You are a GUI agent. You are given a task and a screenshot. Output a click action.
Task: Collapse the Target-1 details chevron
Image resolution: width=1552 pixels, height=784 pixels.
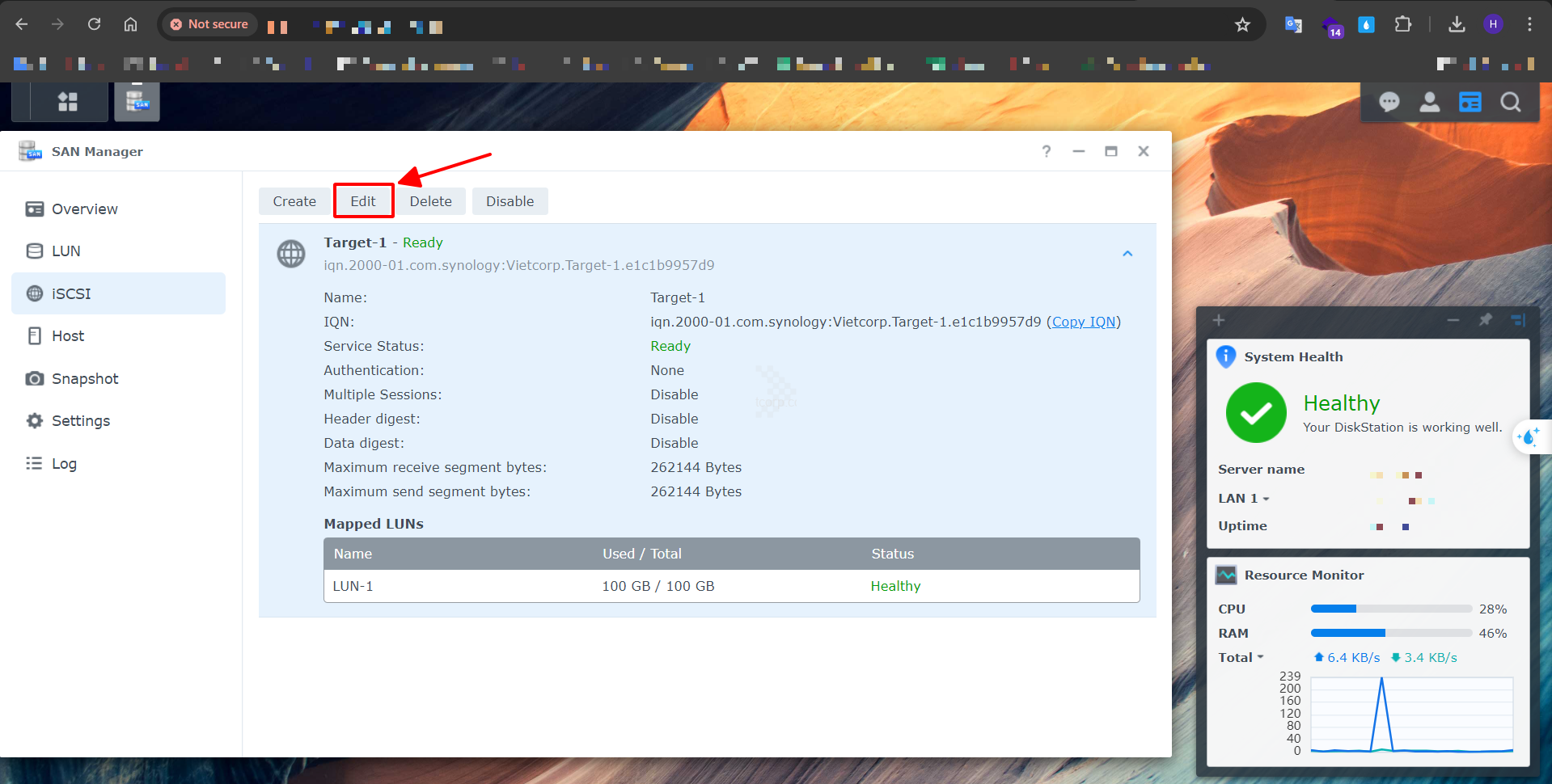[1127, 254]
